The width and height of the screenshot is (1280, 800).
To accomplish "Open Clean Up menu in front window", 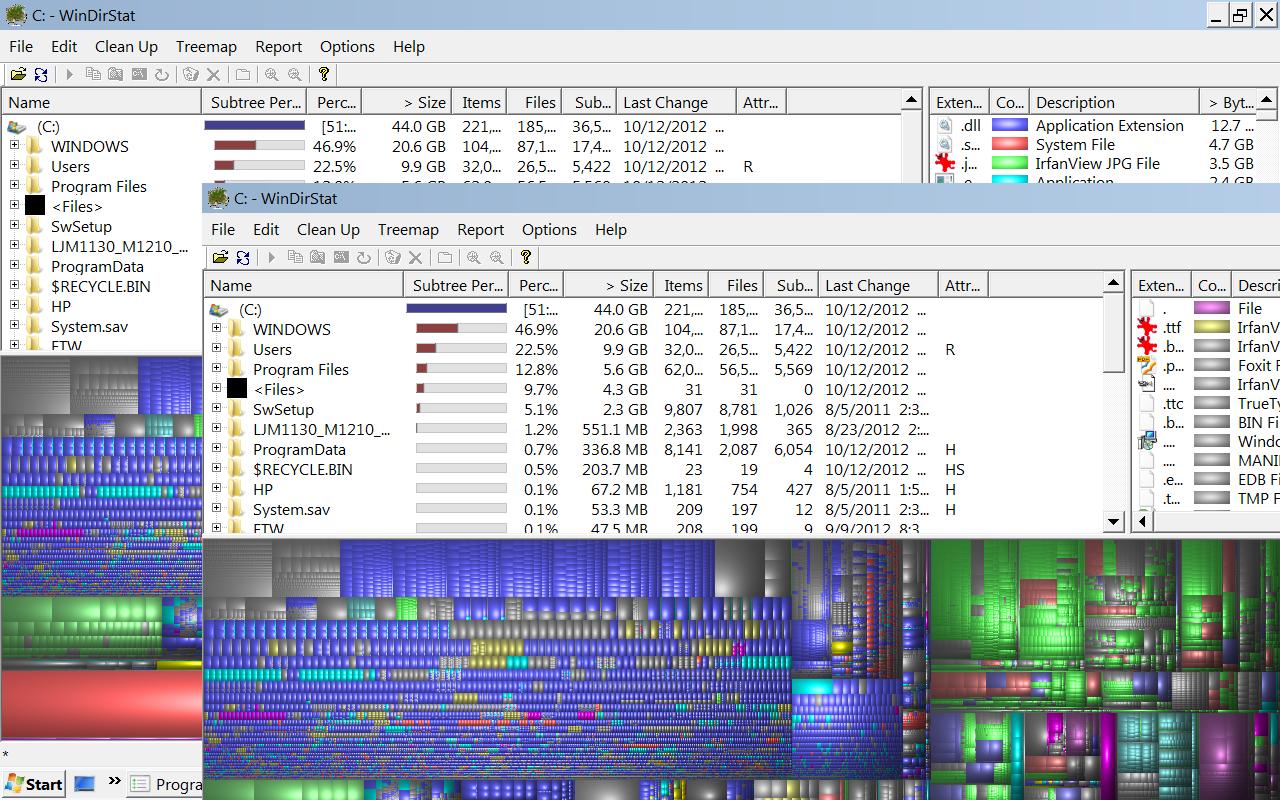I will point(328,229).
